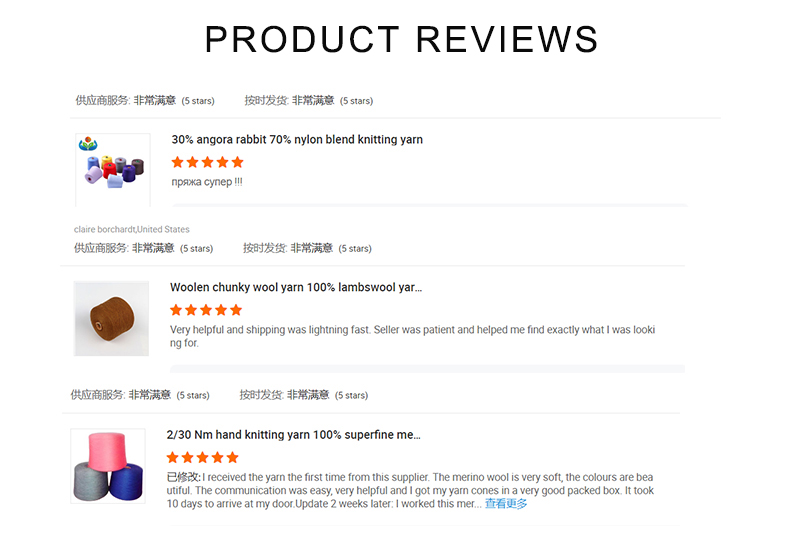800x550 pixels.
Task: Click the star rating under Woolen chunky yarn
Action: 206,310
